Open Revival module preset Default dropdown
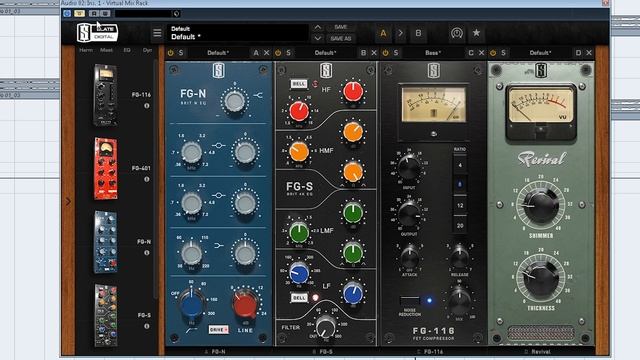This screenshot has width=640, height=360. 540,53
